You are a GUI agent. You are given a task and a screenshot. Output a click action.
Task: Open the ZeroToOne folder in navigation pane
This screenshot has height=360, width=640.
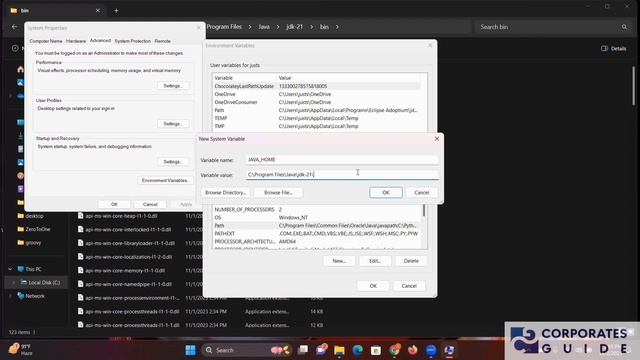pyautogui.click(x=38, y=229)
